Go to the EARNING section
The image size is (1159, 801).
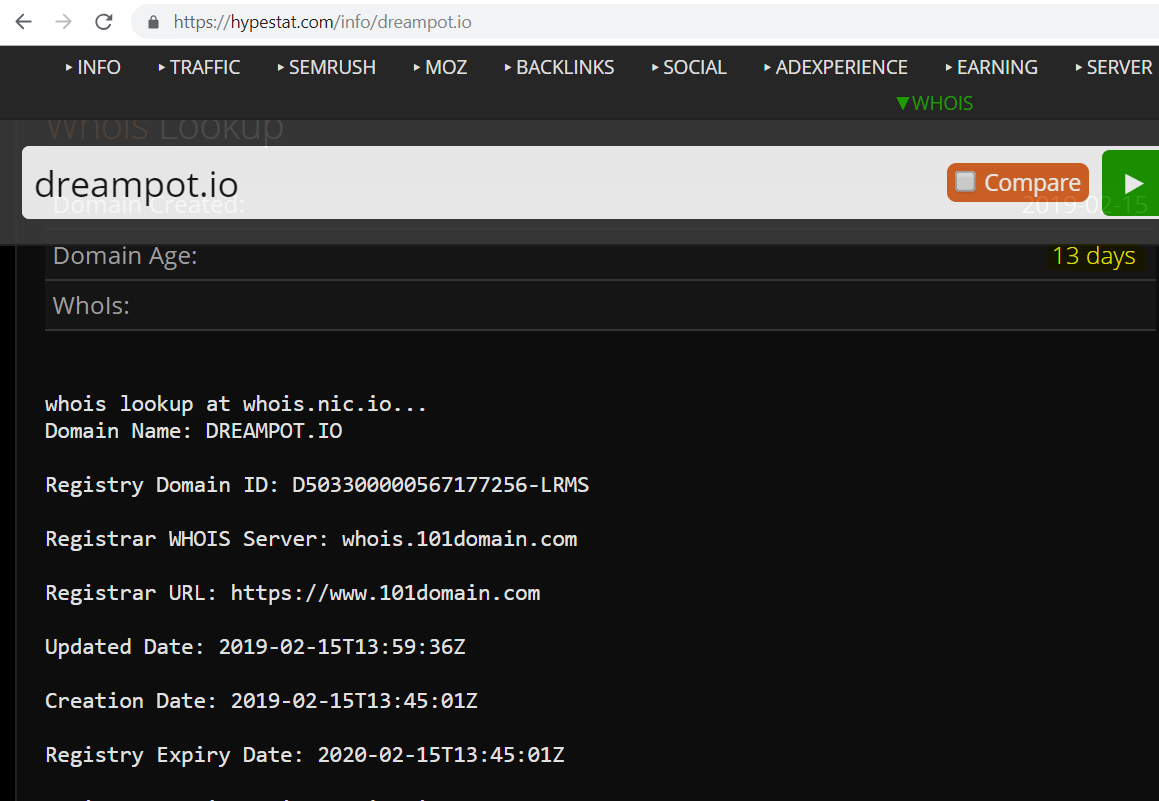click(991, 67)
